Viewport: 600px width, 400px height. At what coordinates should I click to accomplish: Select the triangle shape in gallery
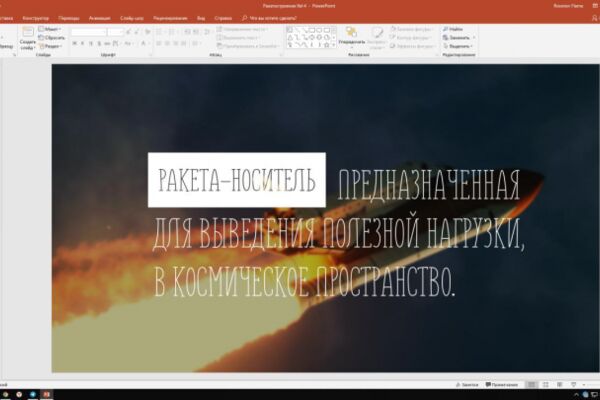click(290, 37)
